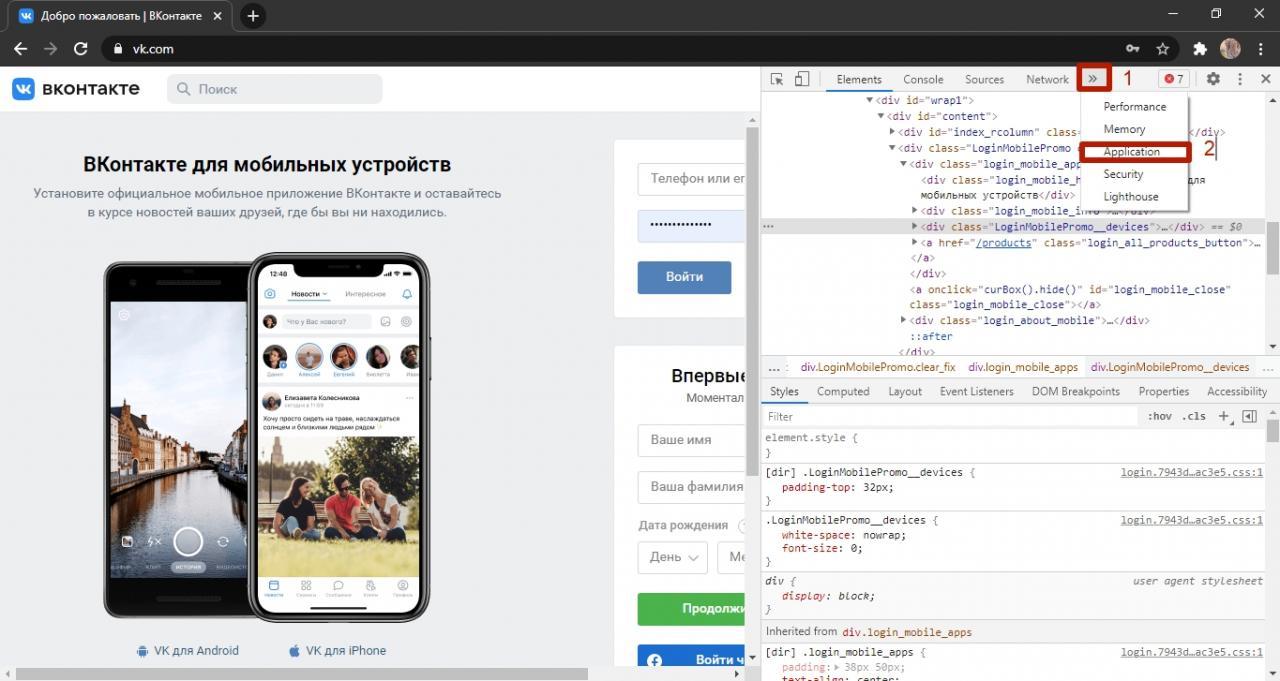The image size is (1280, 681).
Task: Switch to the Elements tab
Action: [859, 79]
